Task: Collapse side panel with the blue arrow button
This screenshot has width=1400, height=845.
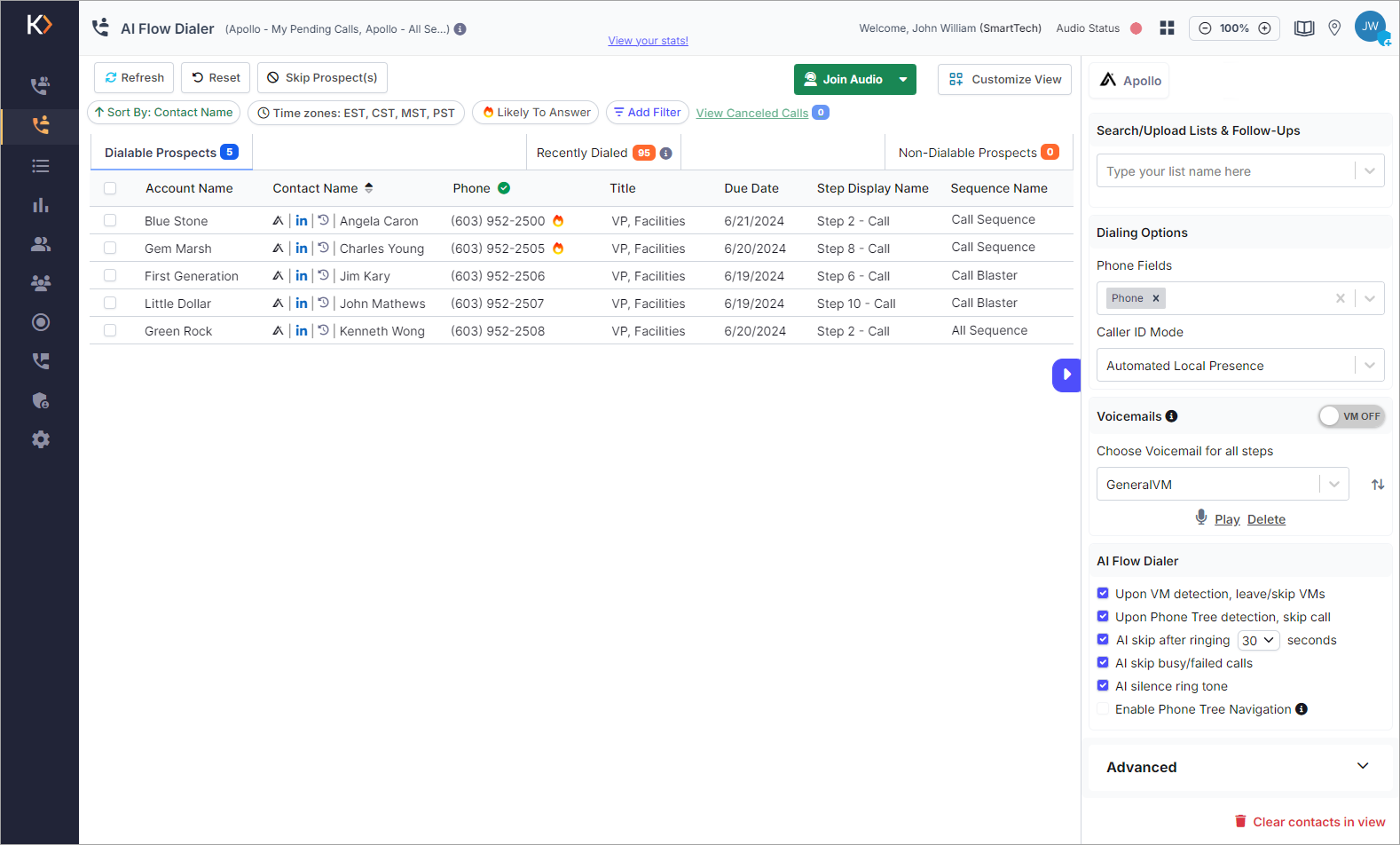Action: (x=1066, y=375)
